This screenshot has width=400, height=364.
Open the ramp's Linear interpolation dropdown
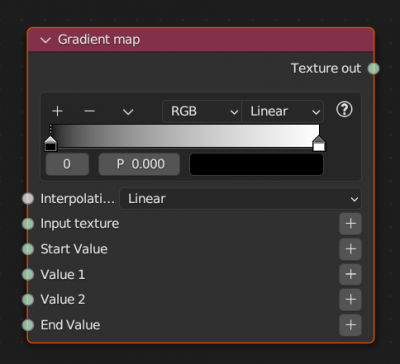[x=282, y=111]
